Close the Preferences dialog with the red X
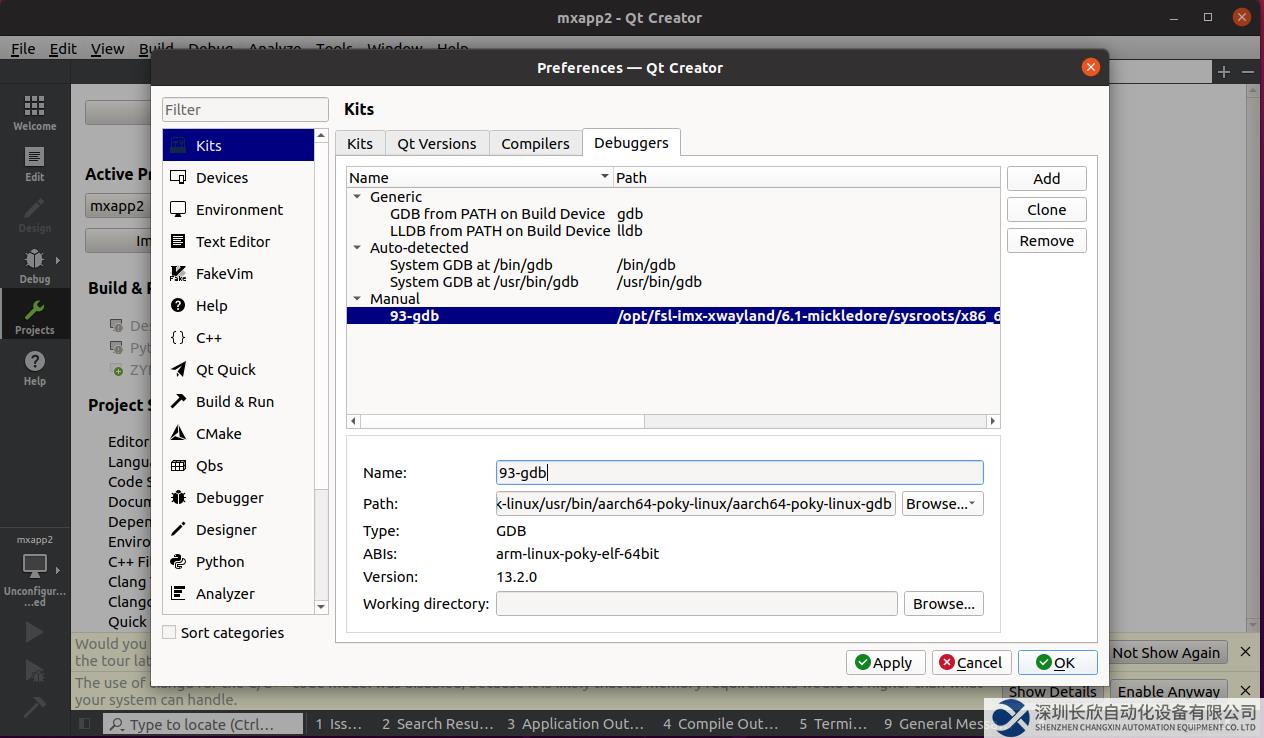The image size is (1264, 738). (1090, 67)
